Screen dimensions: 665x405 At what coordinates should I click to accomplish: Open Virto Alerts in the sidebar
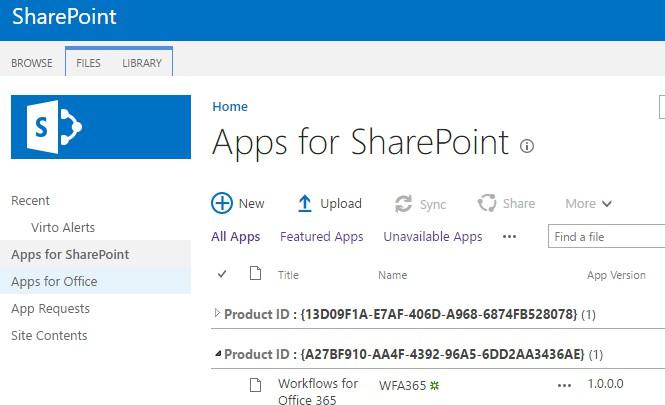[63, 227]
